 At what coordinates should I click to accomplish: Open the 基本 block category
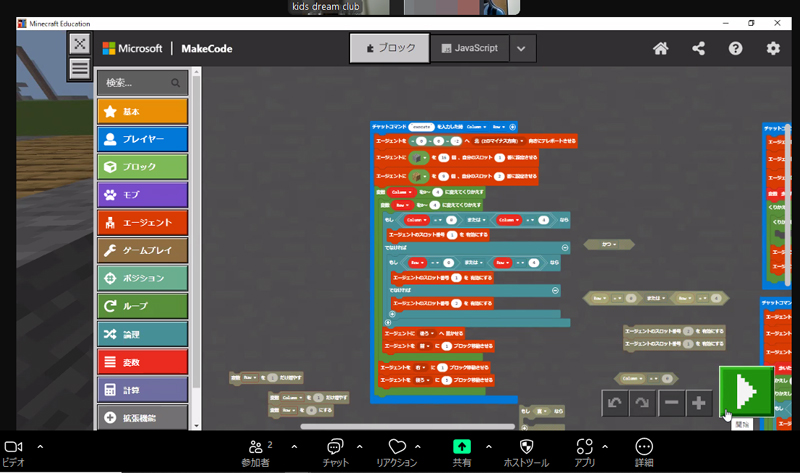143,111
